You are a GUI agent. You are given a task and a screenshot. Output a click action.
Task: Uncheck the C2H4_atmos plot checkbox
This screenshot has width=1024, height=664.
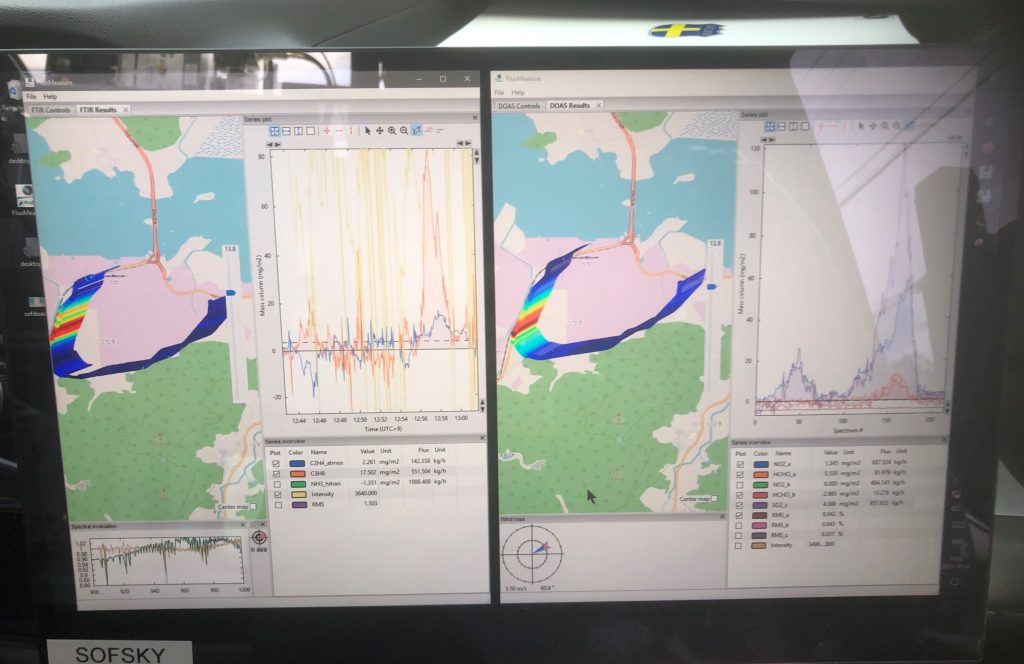275,463
